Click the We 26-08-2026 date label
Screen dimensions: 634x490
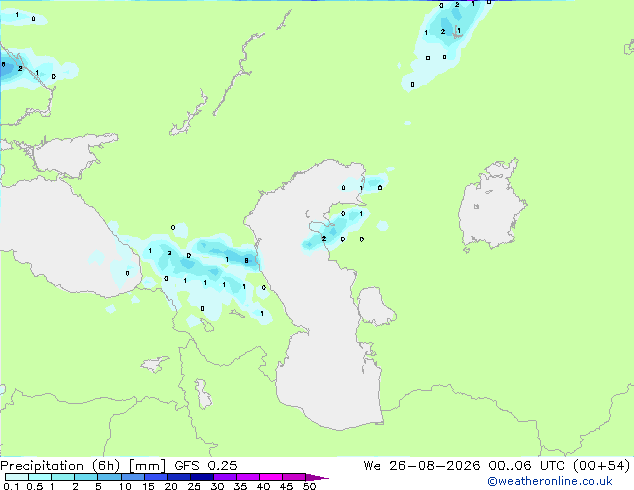click(422, 466)
